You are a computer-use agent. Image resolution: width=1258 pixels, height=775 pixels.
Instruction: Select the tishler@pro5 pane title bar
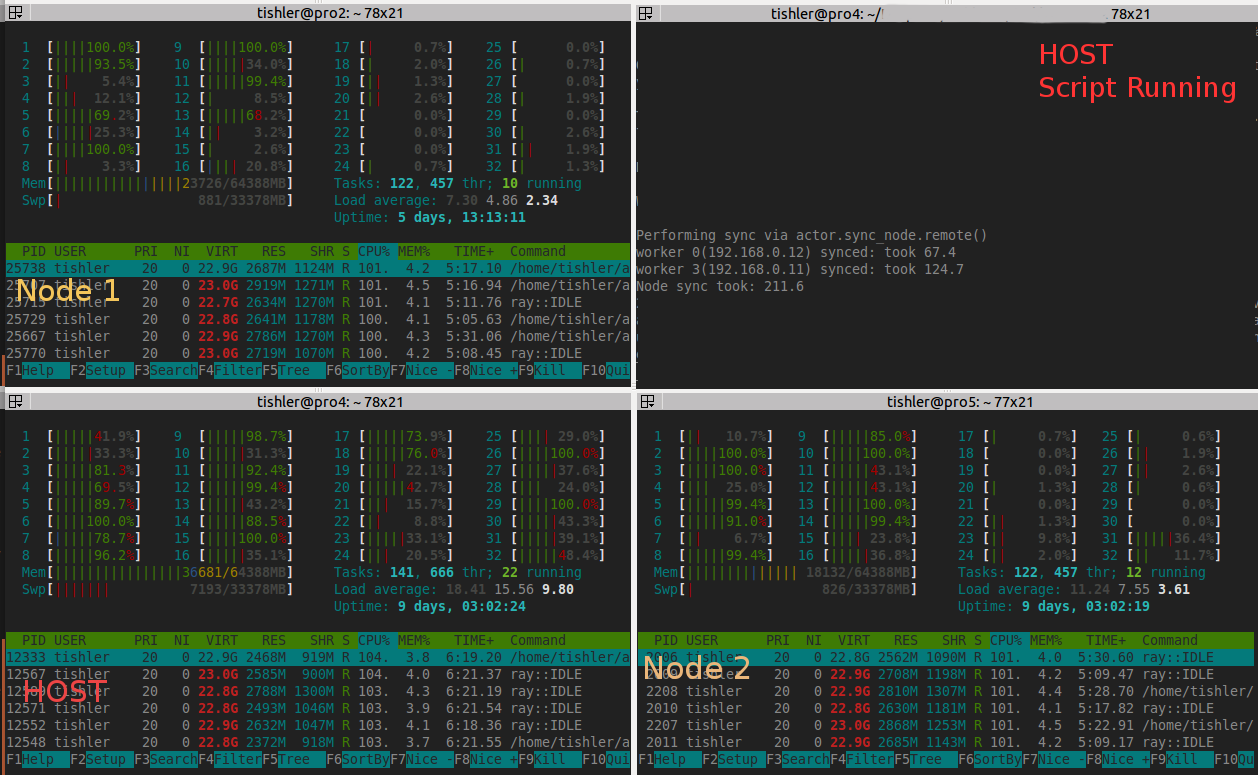(946, 401)
